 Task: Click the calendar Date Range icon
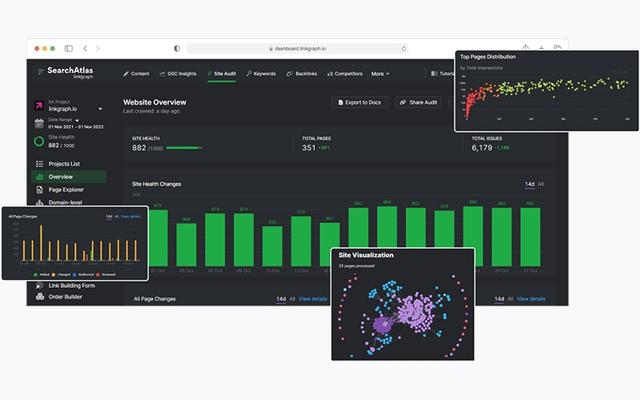(x=39, y=124)
